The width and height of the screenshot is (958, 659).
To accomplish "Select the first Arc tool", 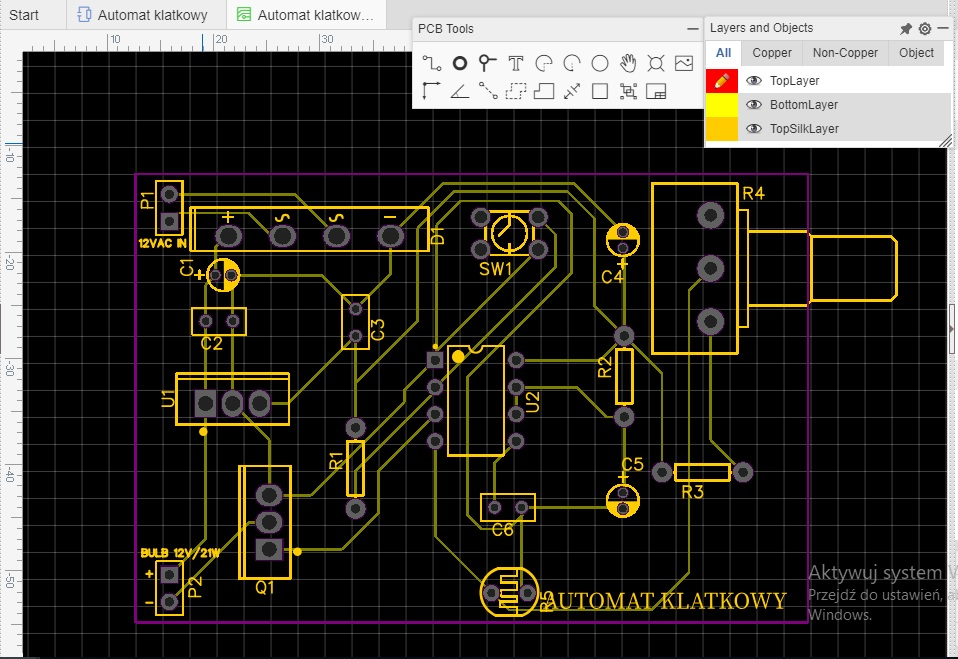I will click(x=544, y=63).
